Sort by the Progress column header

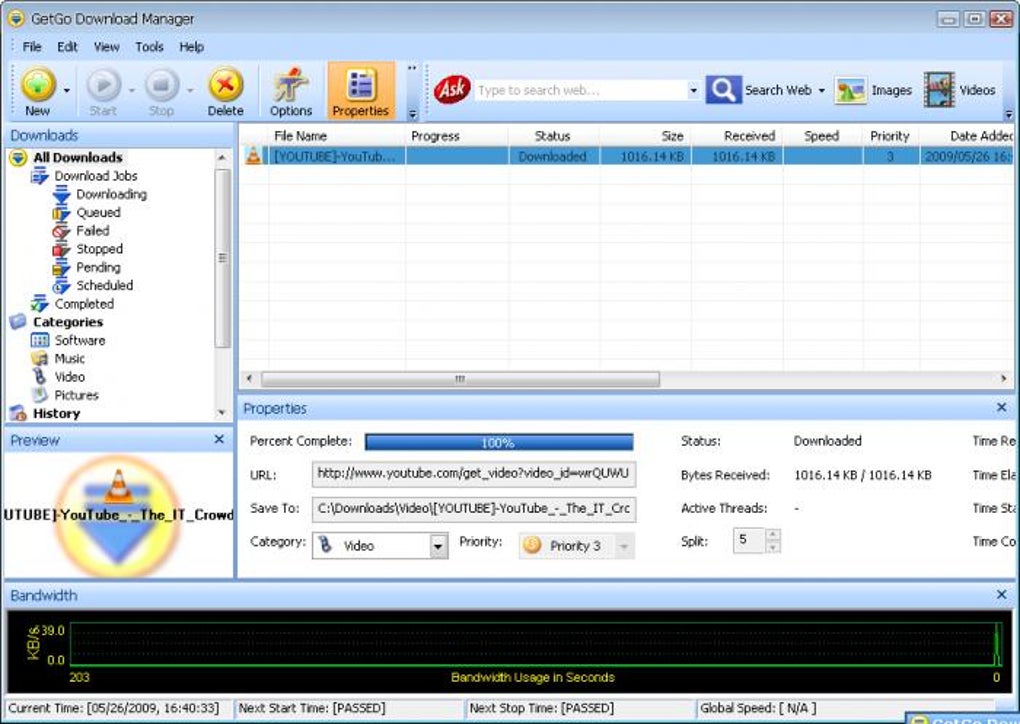pos(457,136)
